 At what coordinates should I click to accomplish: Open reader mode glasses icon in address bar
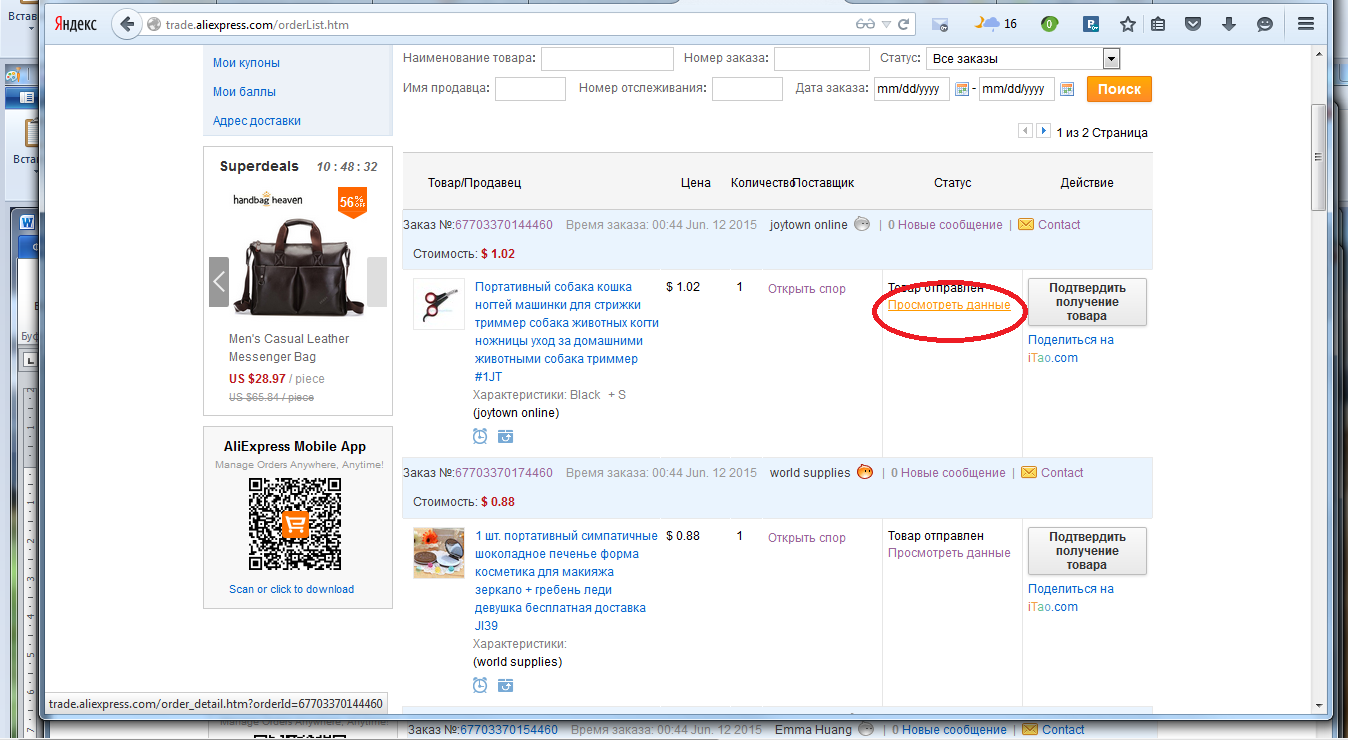(x=865, y=24)
